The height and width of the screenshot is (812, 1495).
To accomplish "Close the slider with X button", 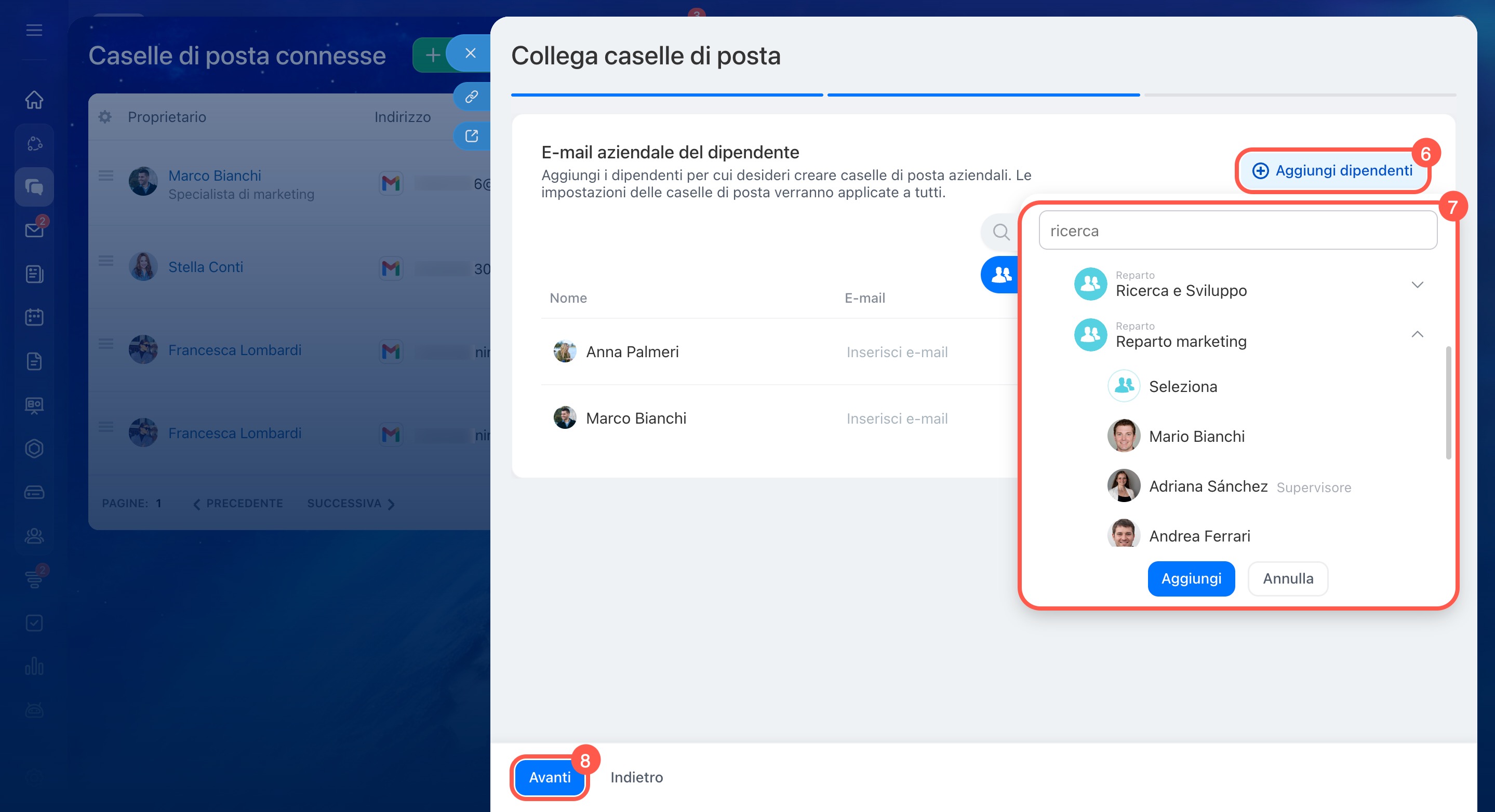I will 470,53.
